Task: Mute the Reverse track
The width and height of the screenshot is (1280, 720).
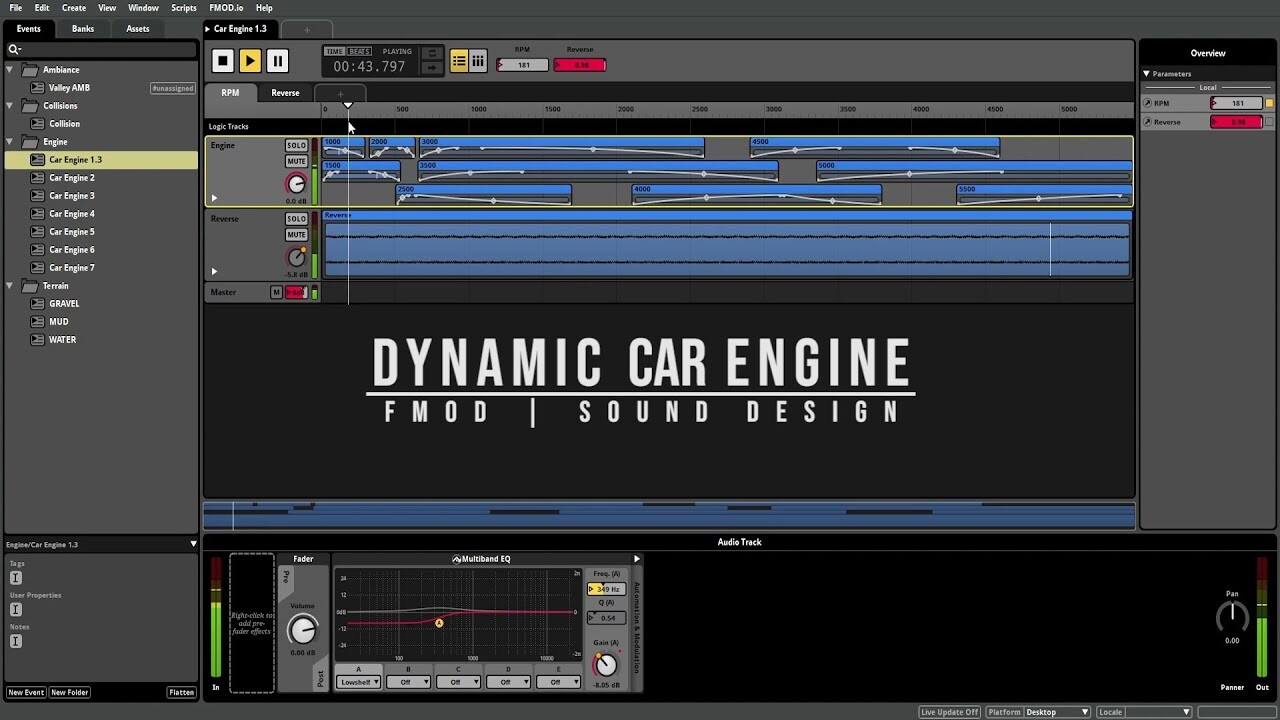Action: (x=296, y=234)
